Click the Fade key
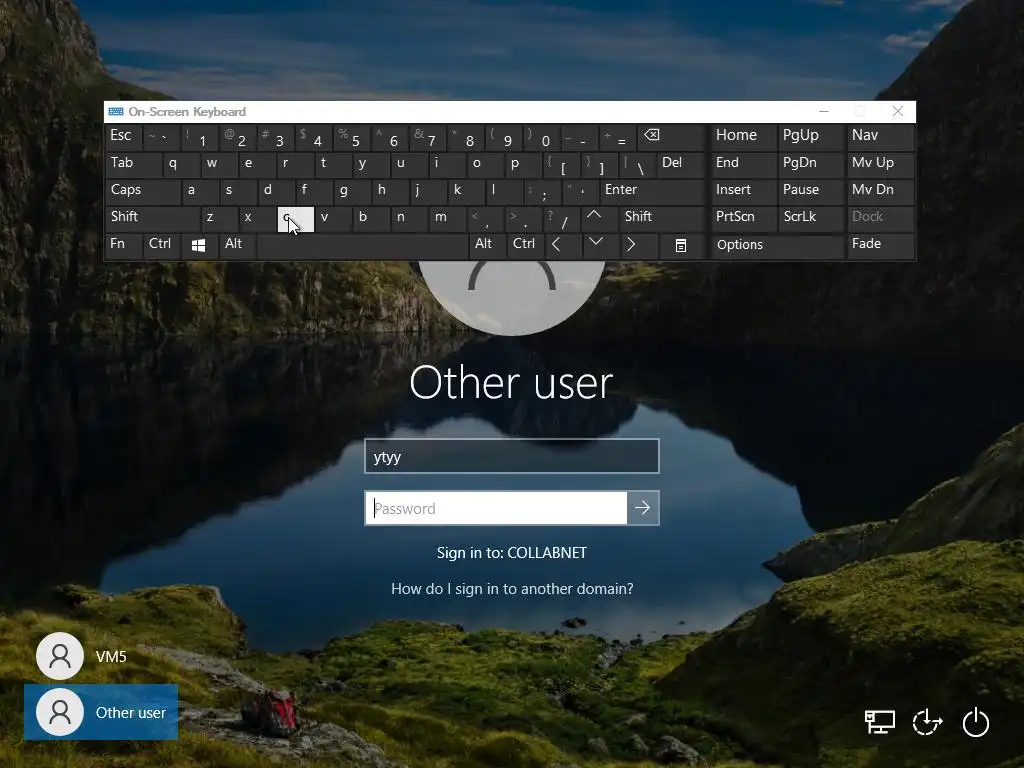The height and width of the screenshot is (768, 1024). [x=880, y=245]
